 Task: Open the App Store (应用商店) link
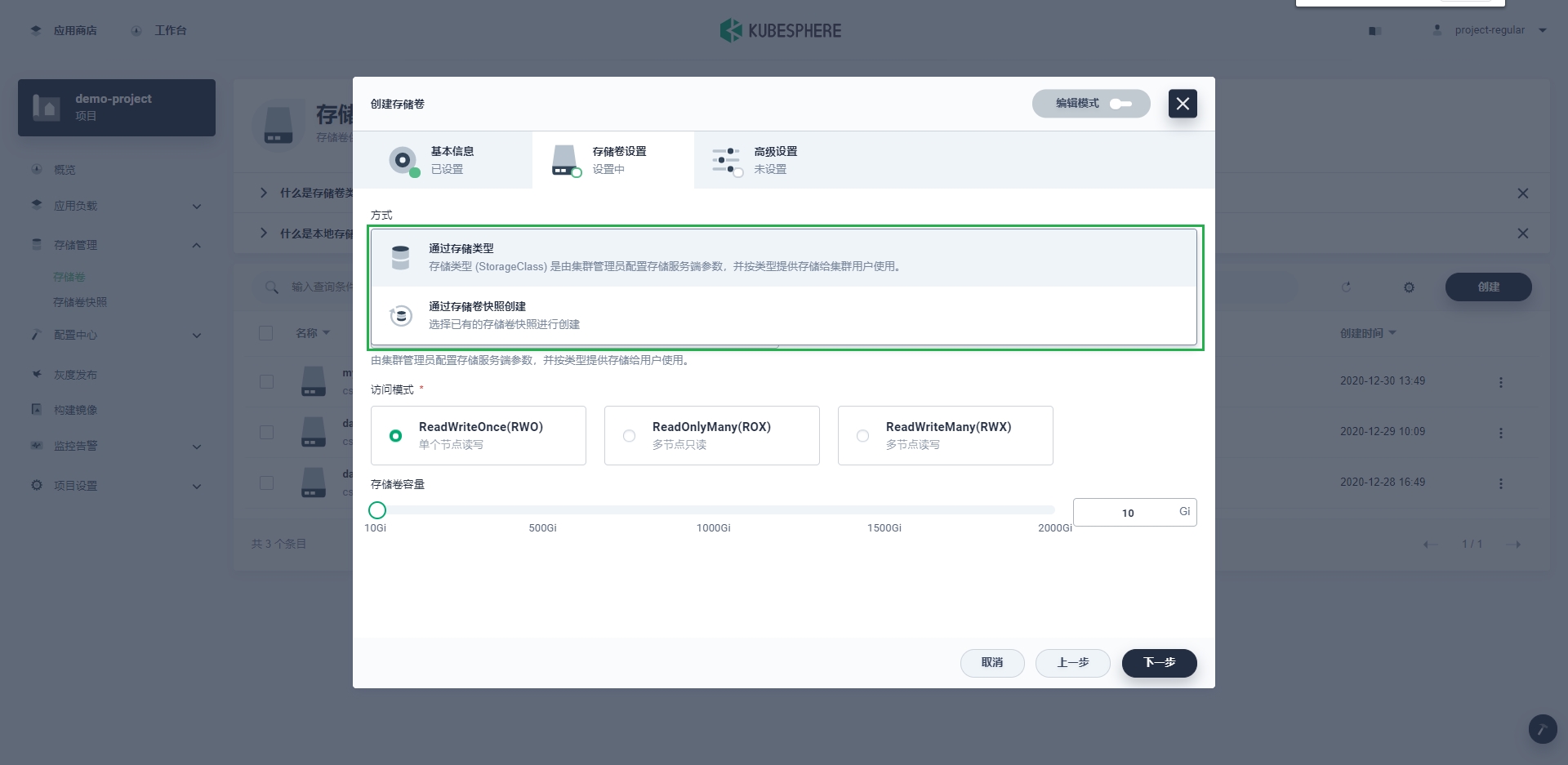(64, 30)
